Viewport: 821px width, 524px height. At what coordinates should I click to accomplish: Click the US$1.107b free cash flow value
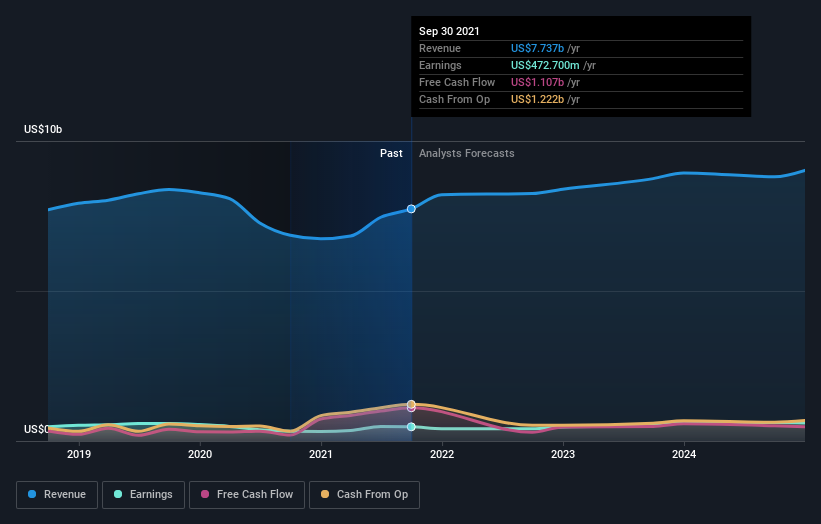point(537,82)
